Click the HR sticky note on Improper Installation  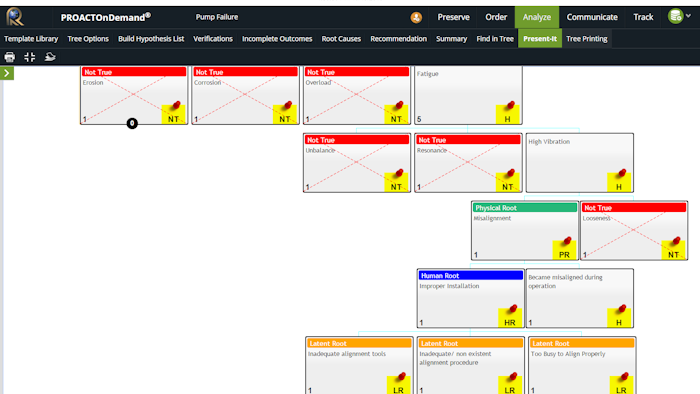tap(510, 317)
